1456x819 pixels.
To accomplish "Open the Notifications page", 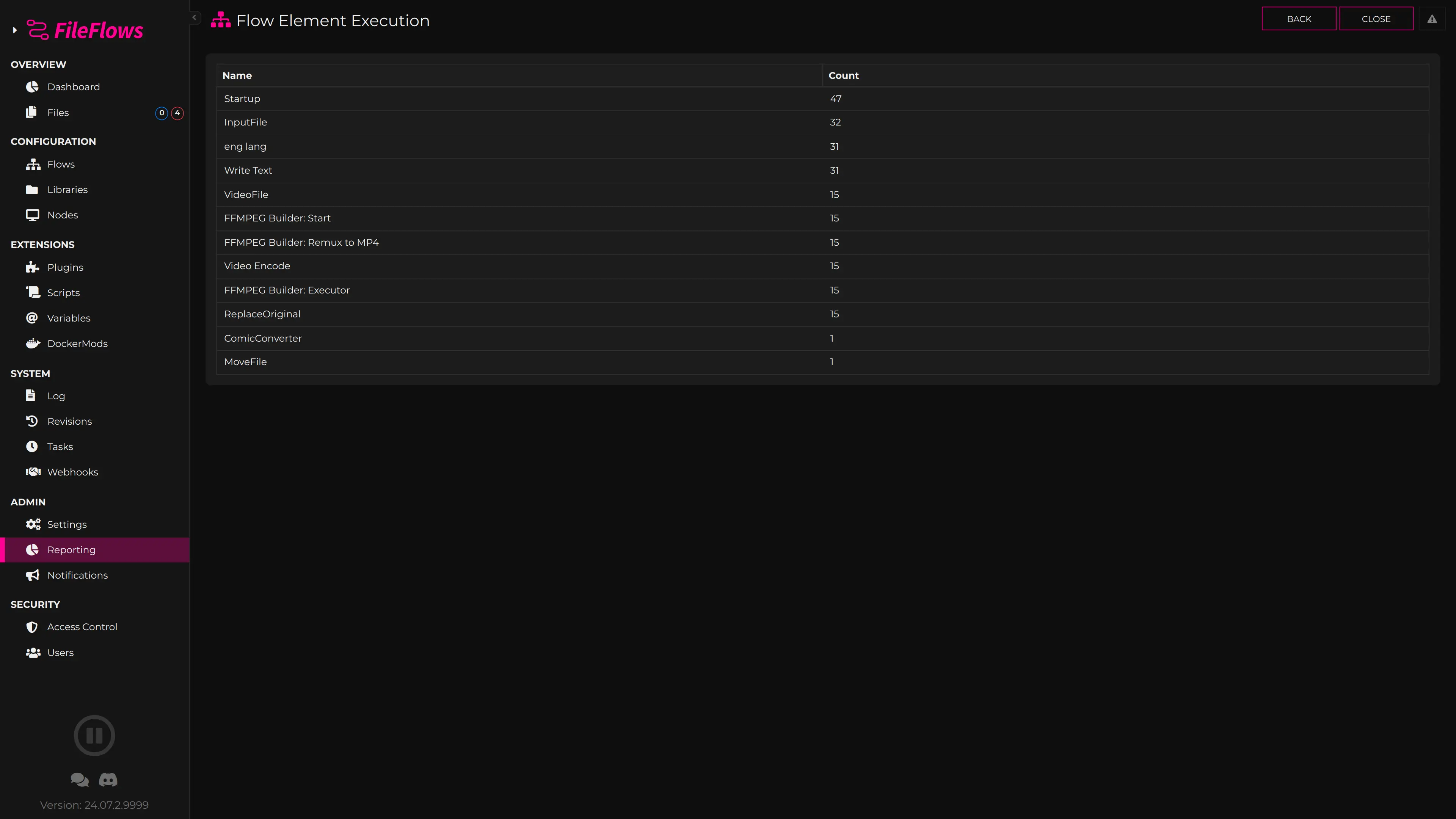I will click(x=94, y=575).
